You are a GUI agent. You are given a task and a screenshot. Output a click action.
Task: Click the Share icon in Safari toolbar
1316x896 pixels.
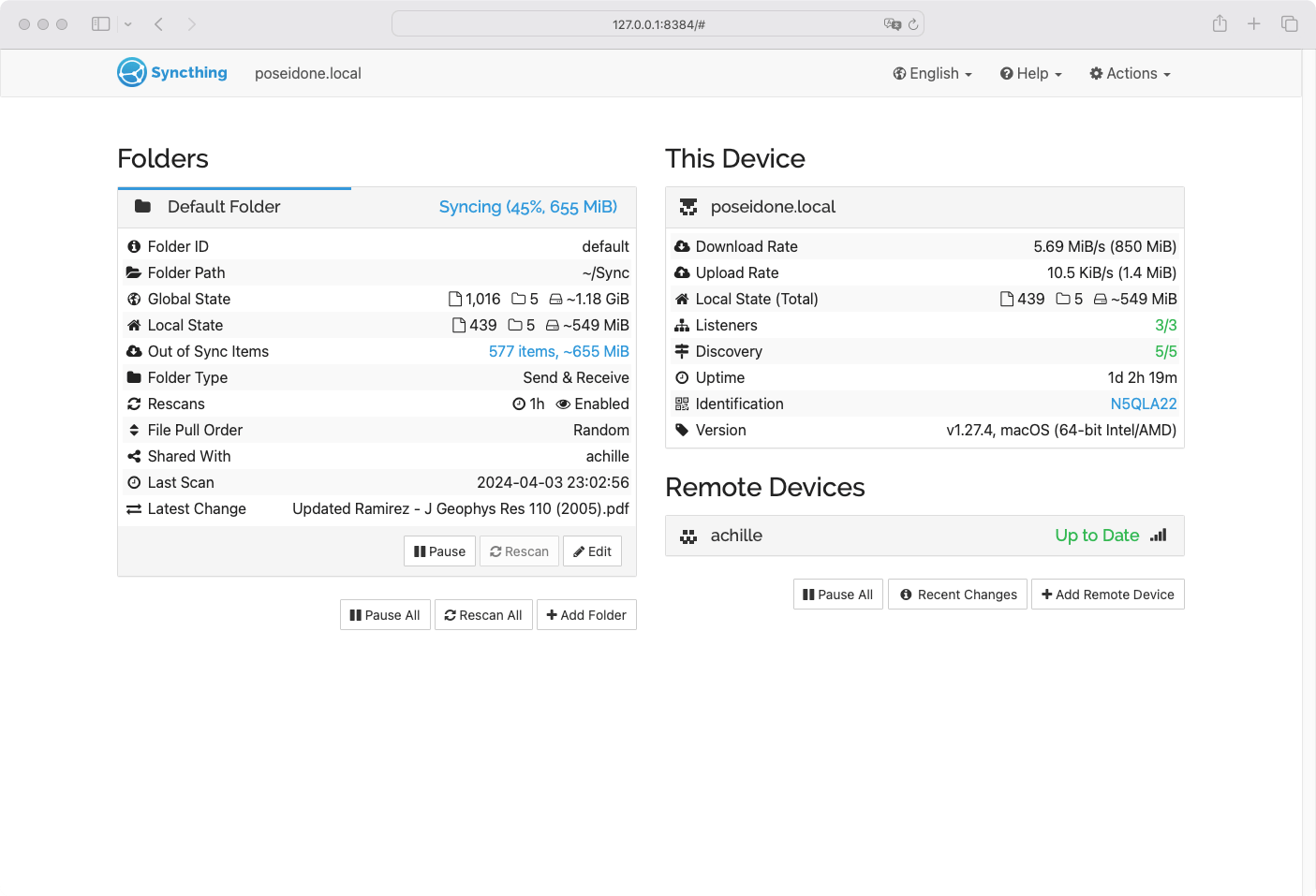tap(1220, 23)
